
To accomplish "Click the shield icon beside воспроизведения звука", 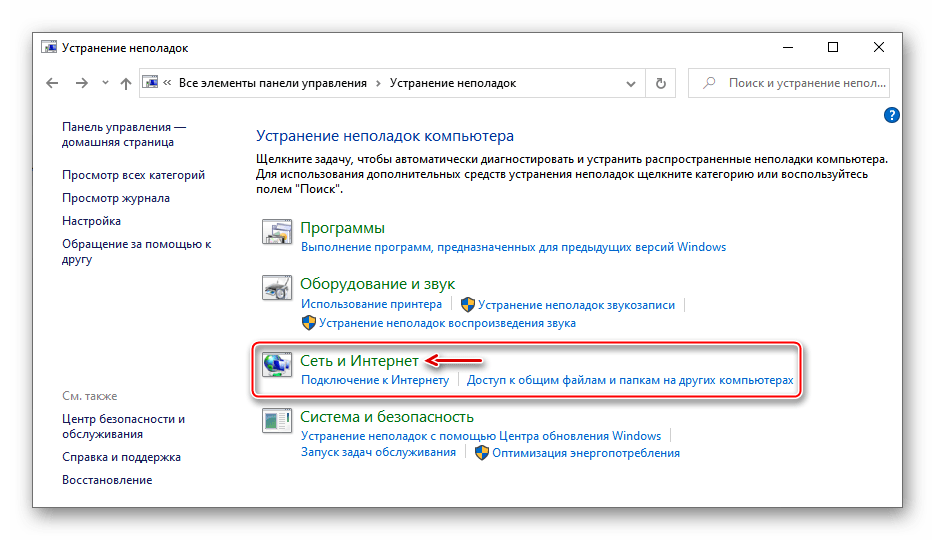I will (x=308, y=323).
